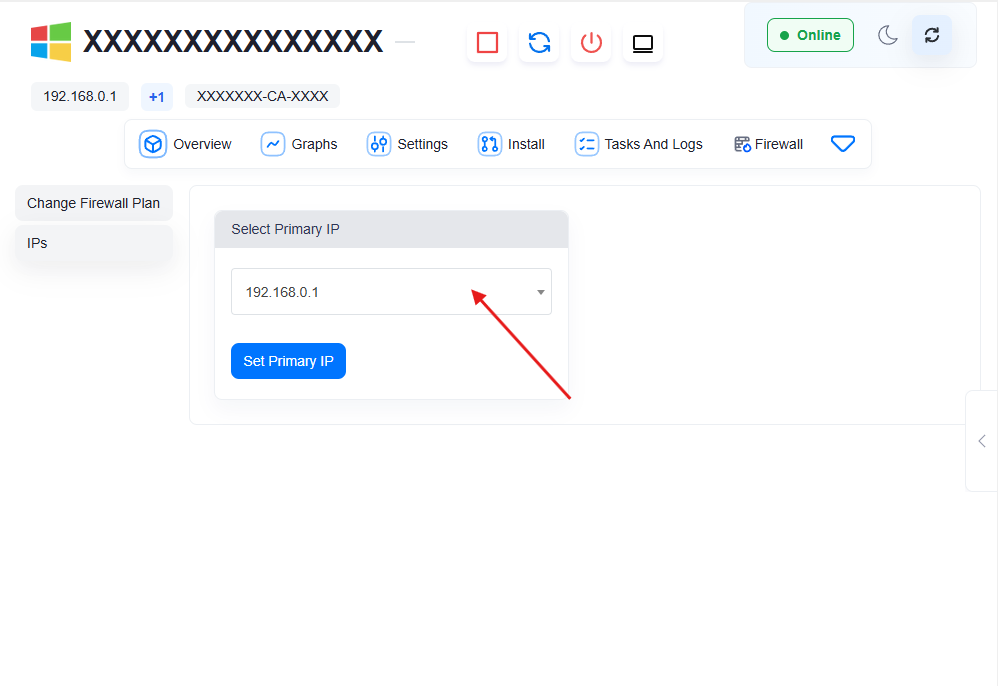Click the red power off icon
998x686 pixels.
(591, 43)
